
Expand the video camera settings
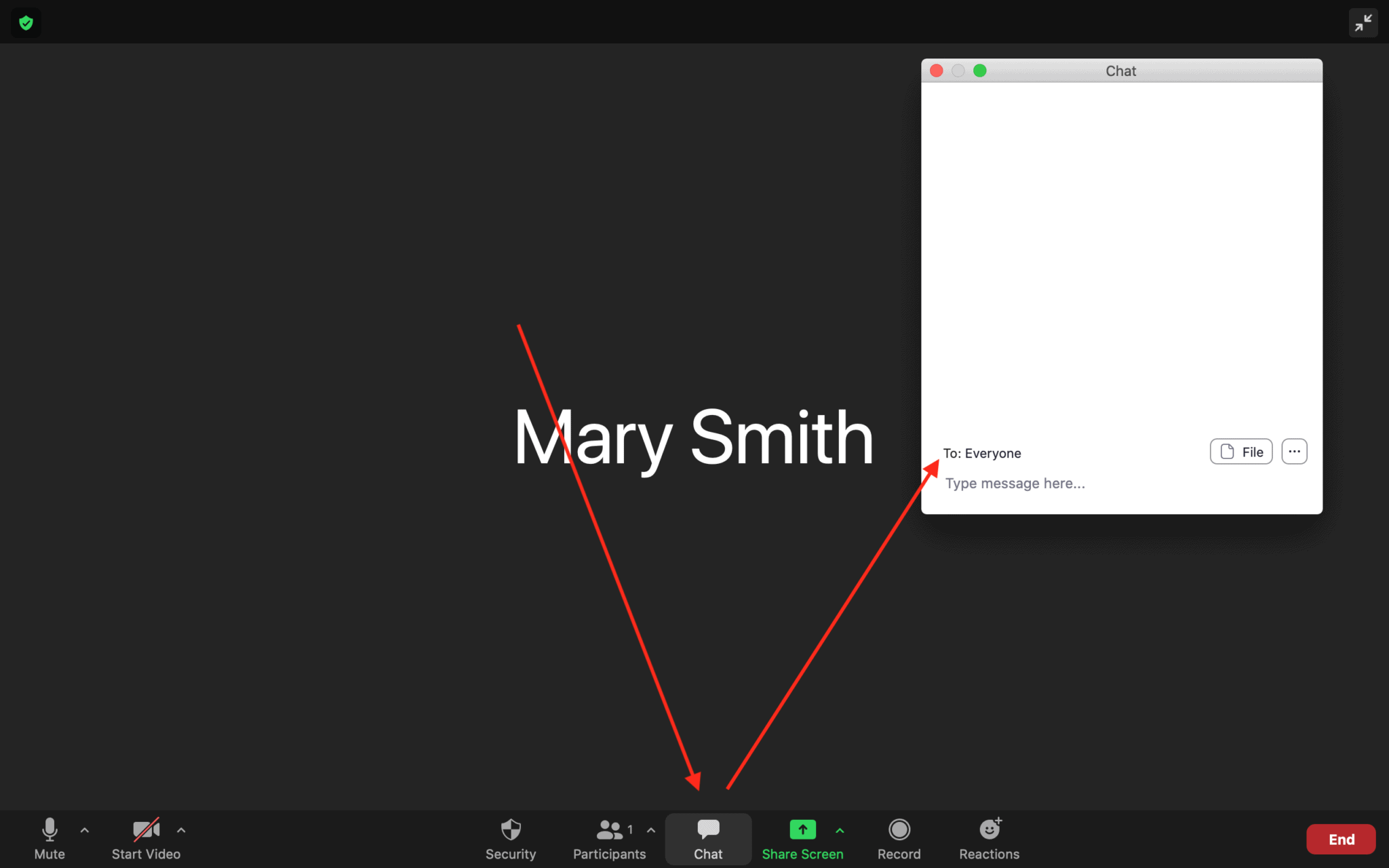[x=181, y=830]
